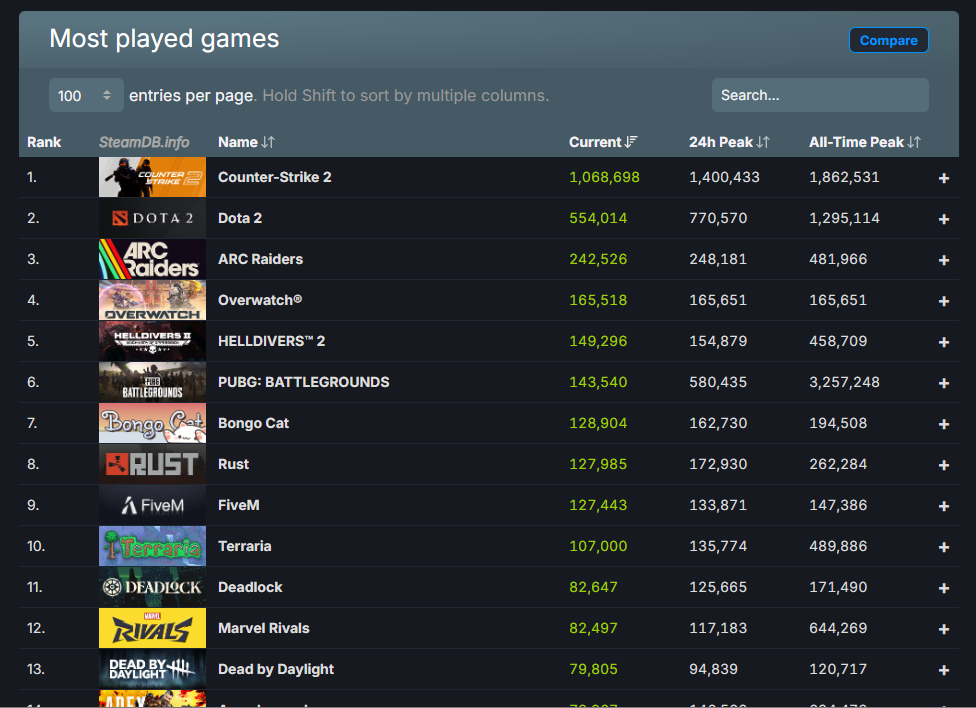Sort table by Name column
The image size is (976, 708).
[246, 142]
